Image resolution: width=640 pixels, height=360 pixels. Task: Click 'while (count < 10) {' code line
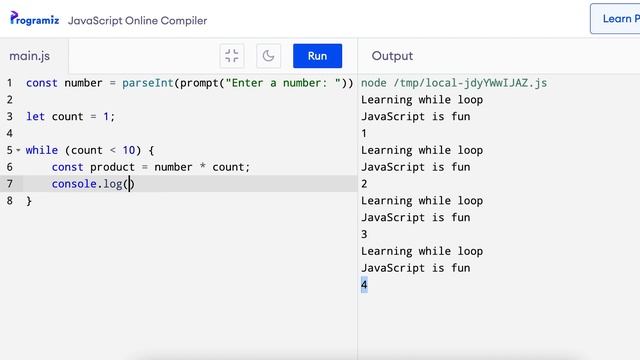point(90,150)
